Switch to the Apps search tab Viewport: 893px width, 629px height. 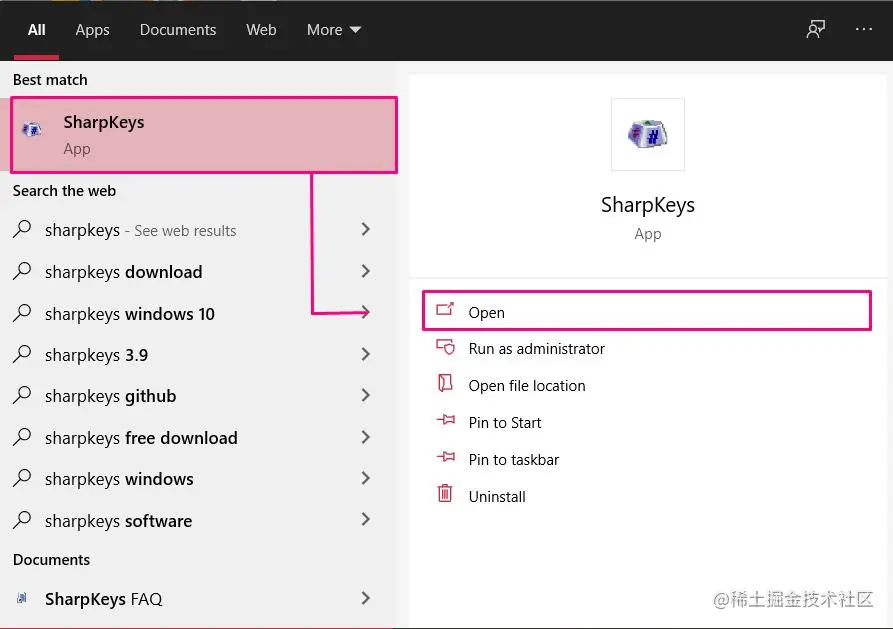click(92, 30)
